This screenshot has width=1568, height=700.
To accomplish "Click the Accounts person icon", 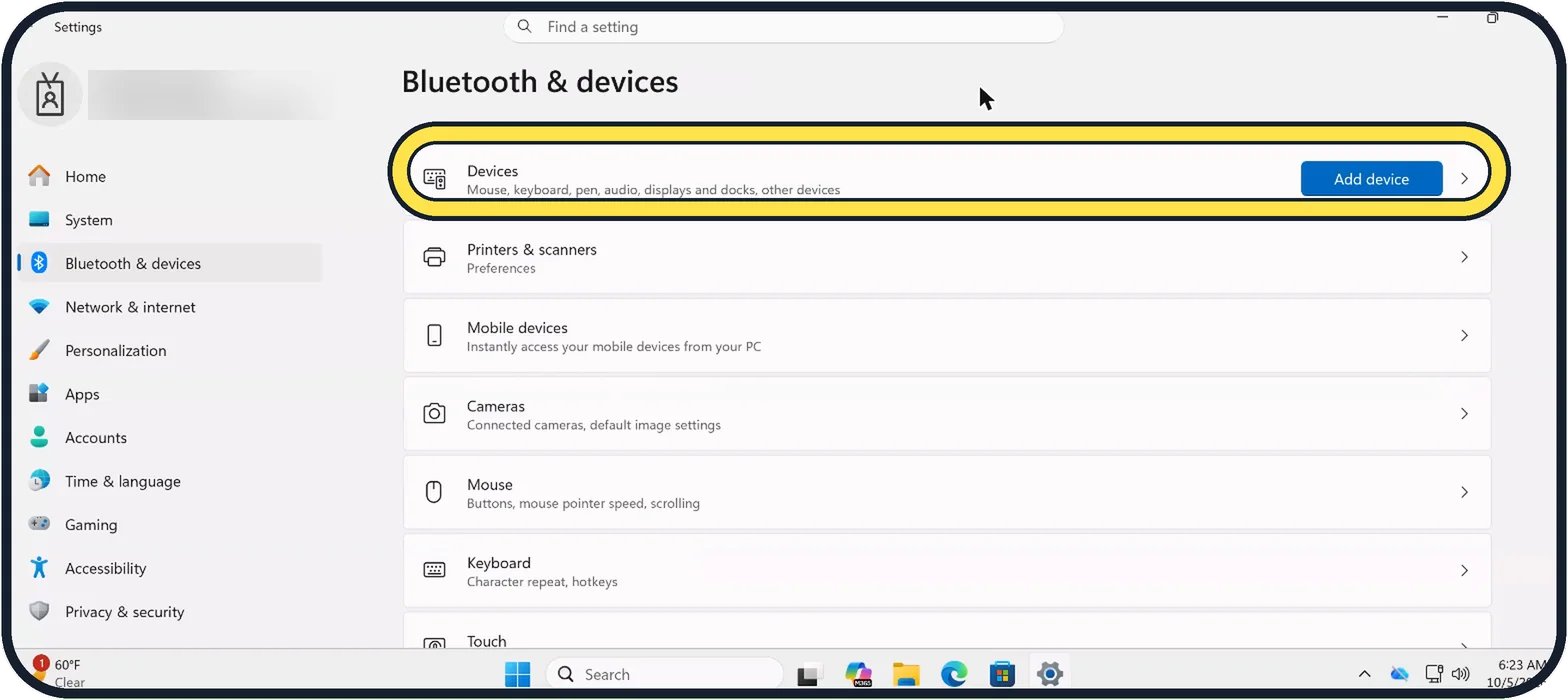I will (39, 437).
